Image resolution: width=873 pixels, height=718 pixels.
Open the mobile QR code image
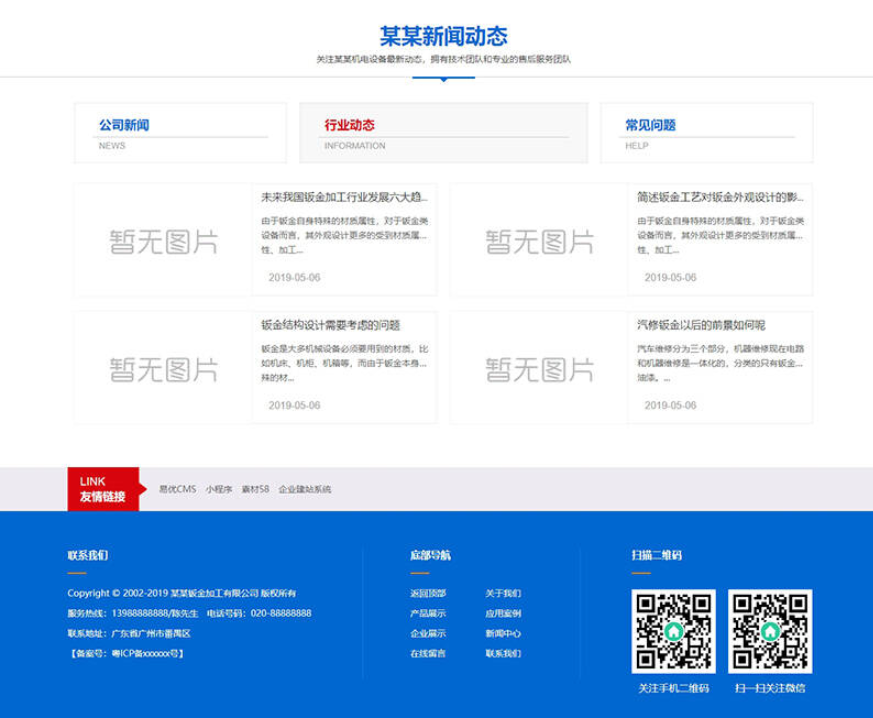click(674, 631)
